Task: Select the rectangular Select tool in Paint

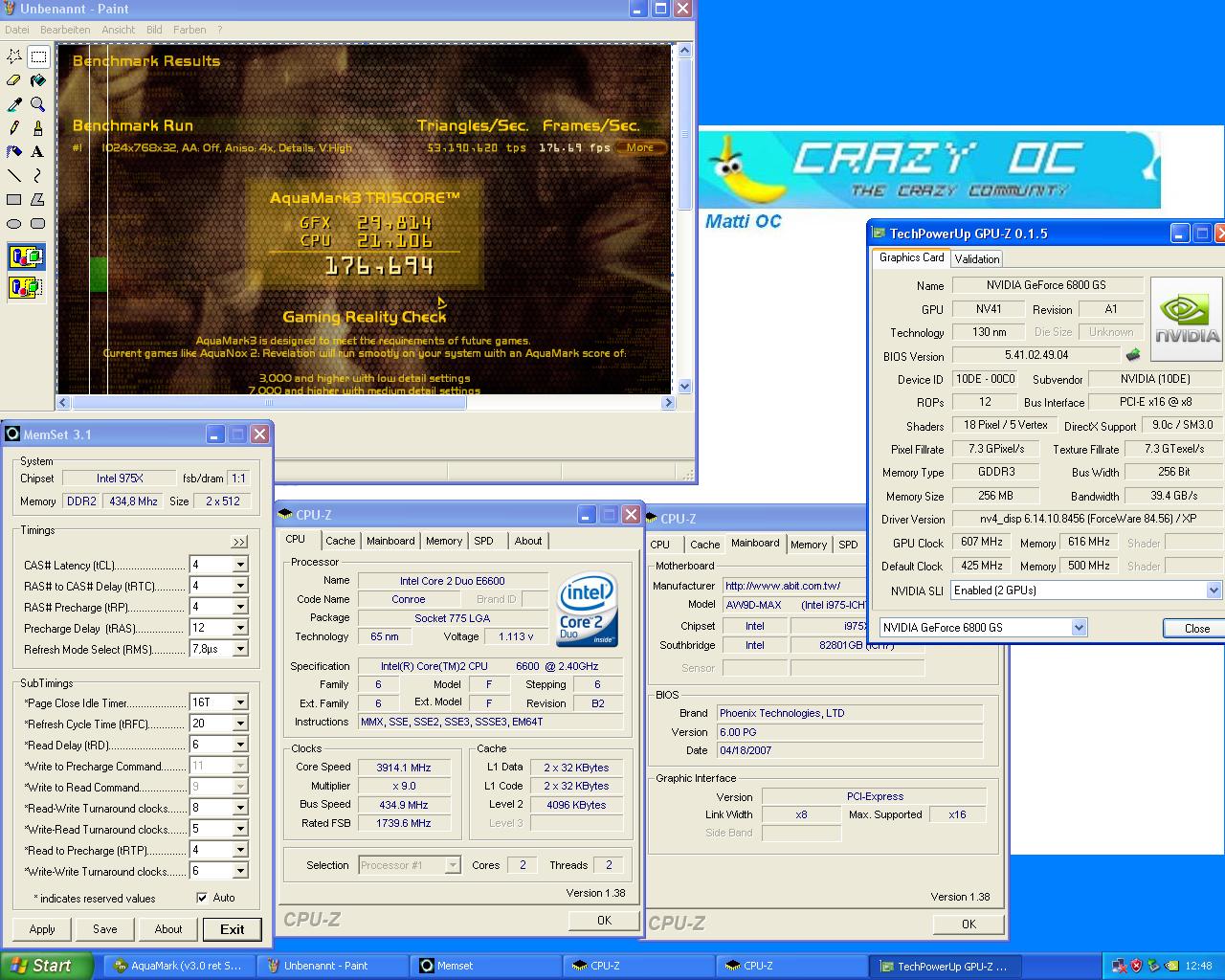Action: (x=37, y=57)
